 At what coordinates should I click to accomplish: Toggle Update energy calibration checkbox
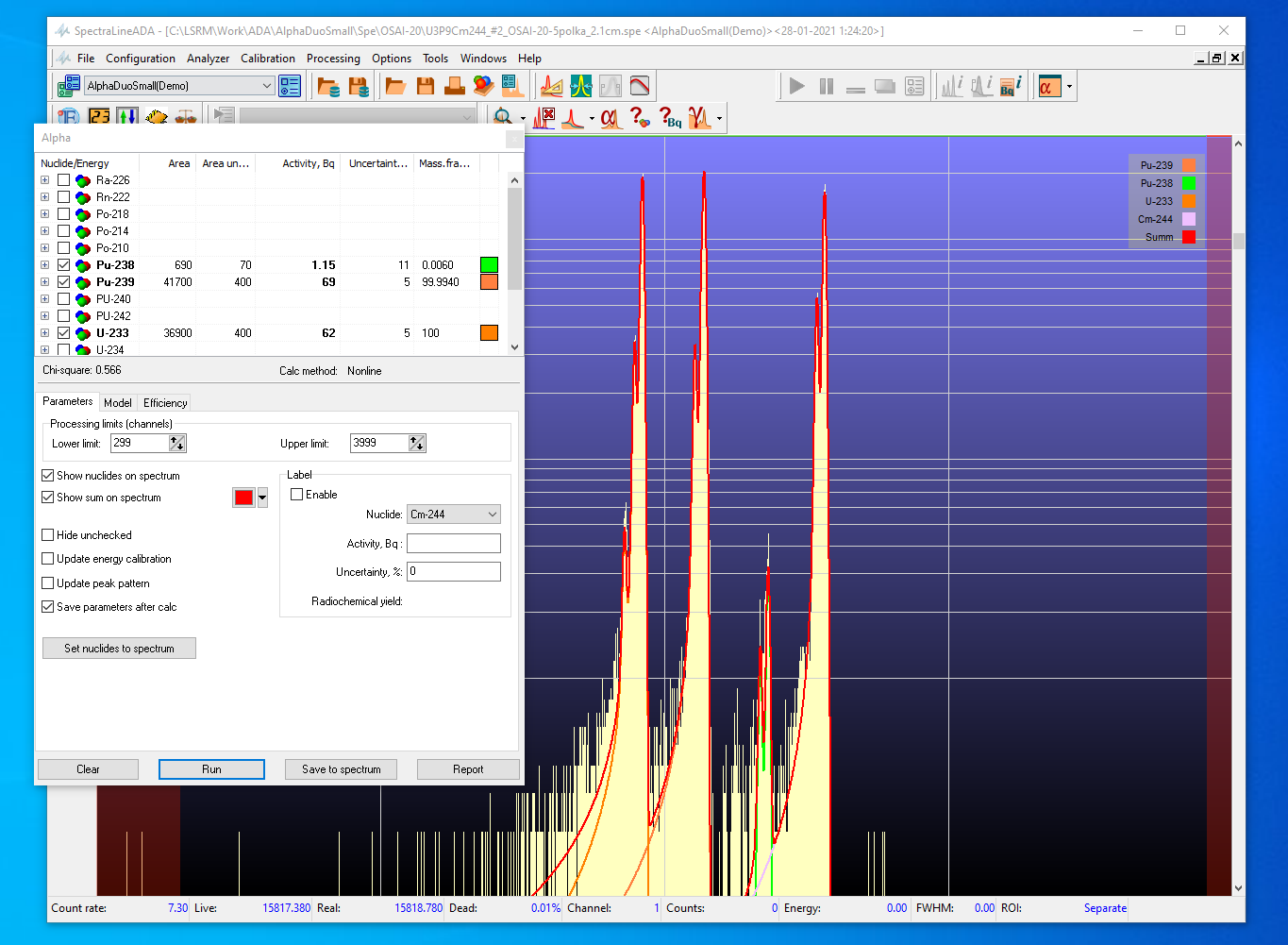coord(48,559)
